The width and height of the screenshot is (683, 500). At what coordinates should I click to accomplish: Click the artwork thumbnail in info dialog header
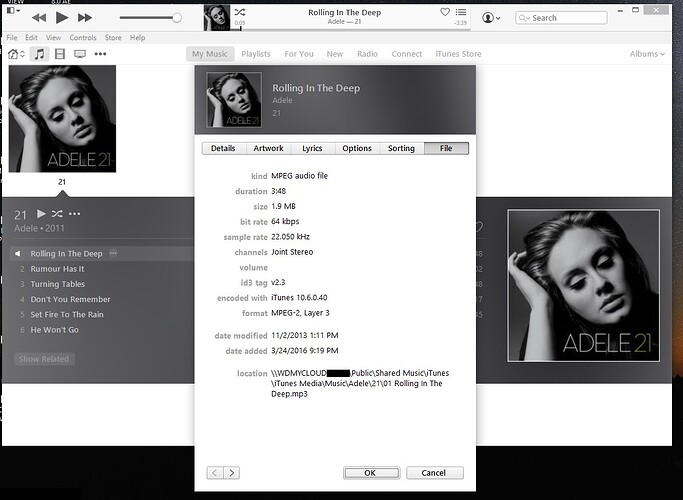(x=234, y=100)
